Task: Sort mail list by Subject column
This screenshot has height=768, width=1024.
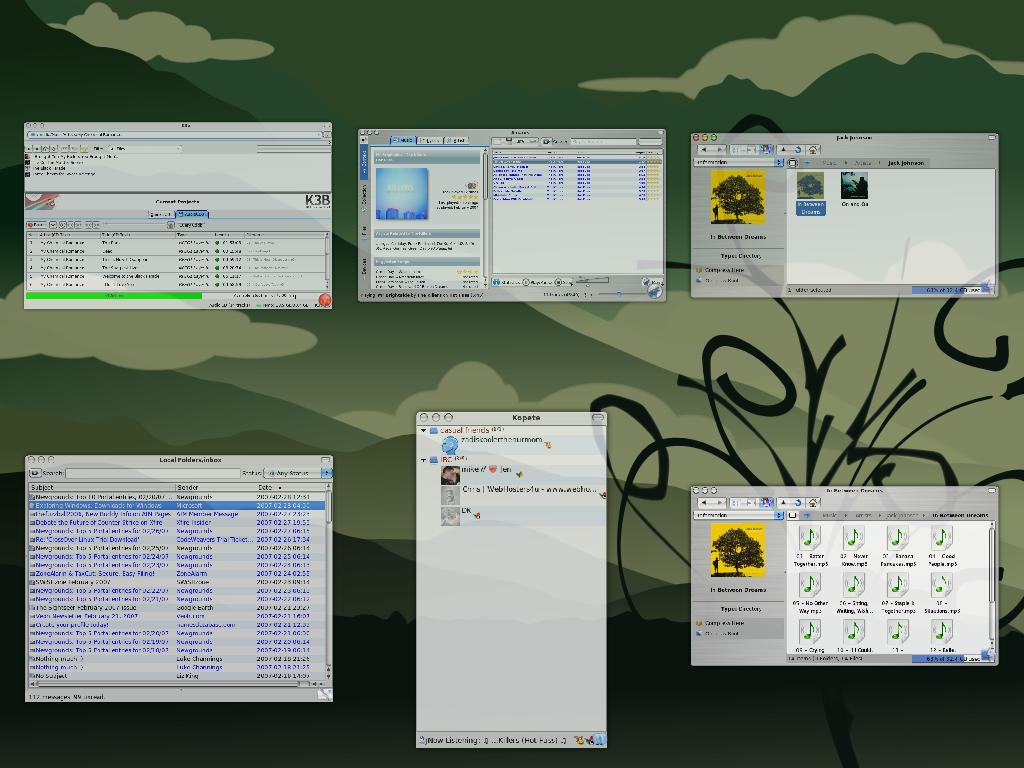Action: tap(102, 487)
